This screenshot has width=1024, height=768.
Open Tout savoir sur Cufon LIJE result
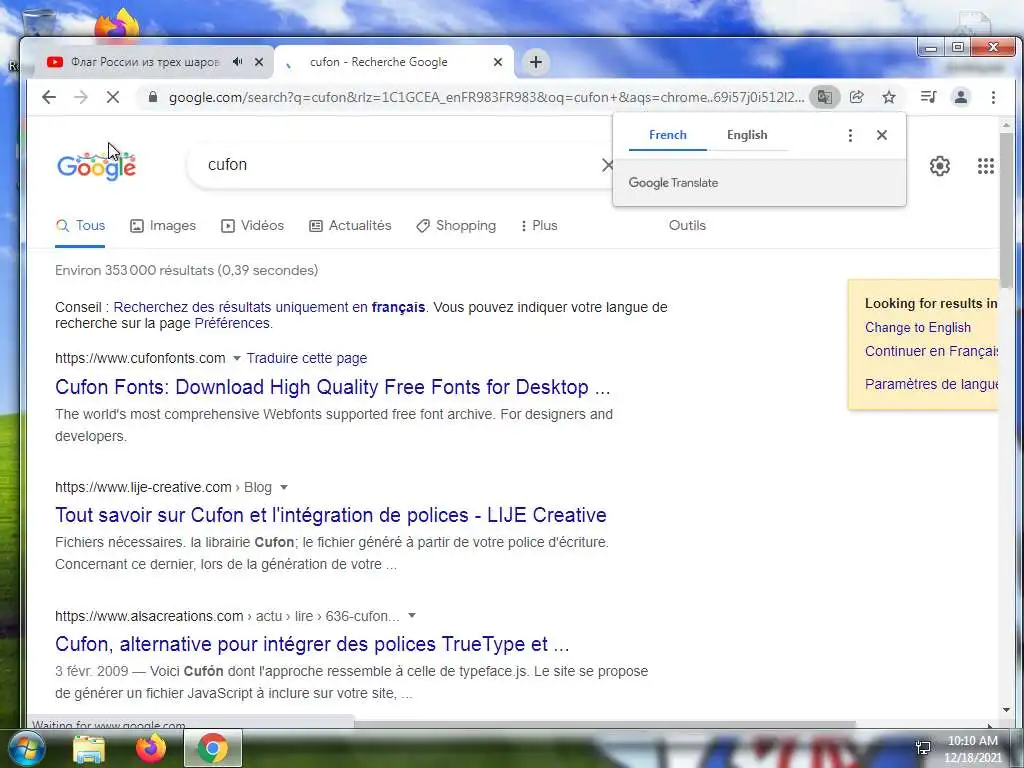coord(330,515)
